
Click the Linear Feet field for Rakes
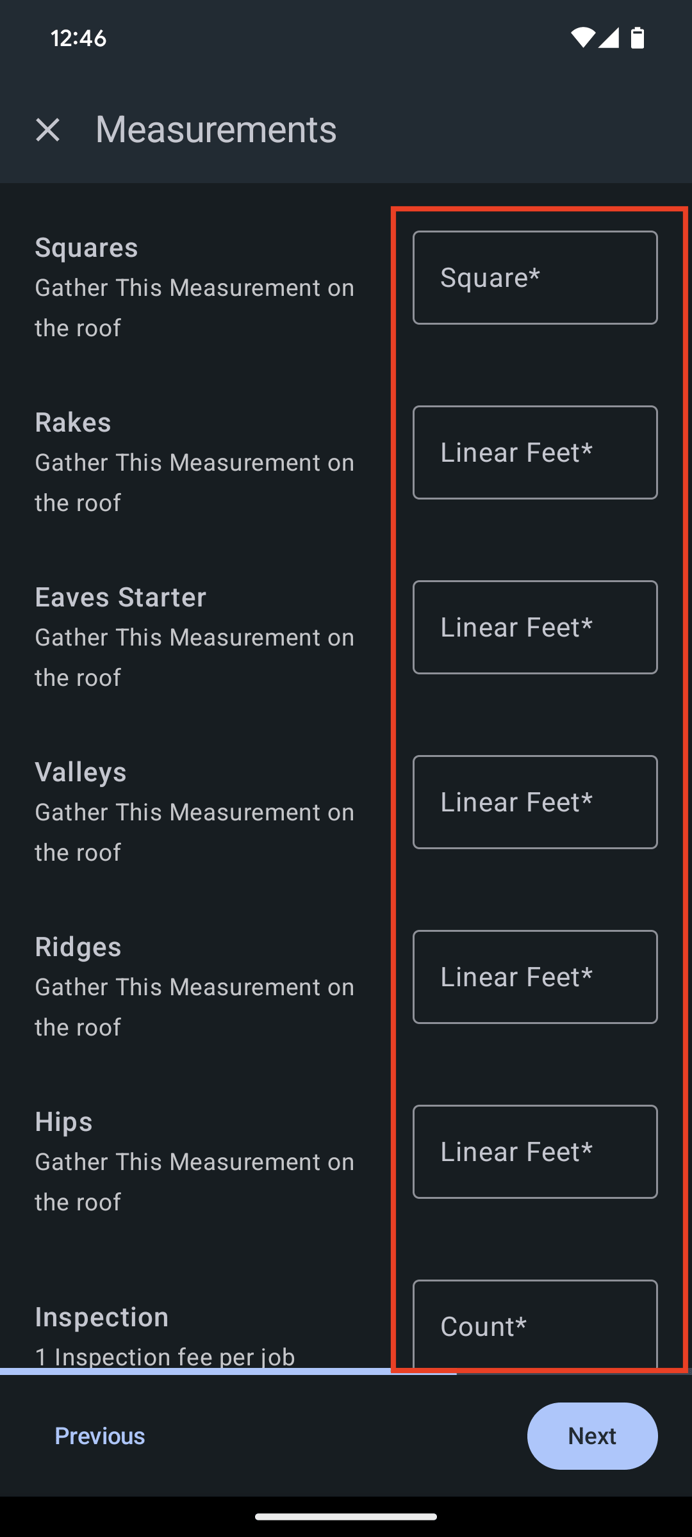(534, 452)
